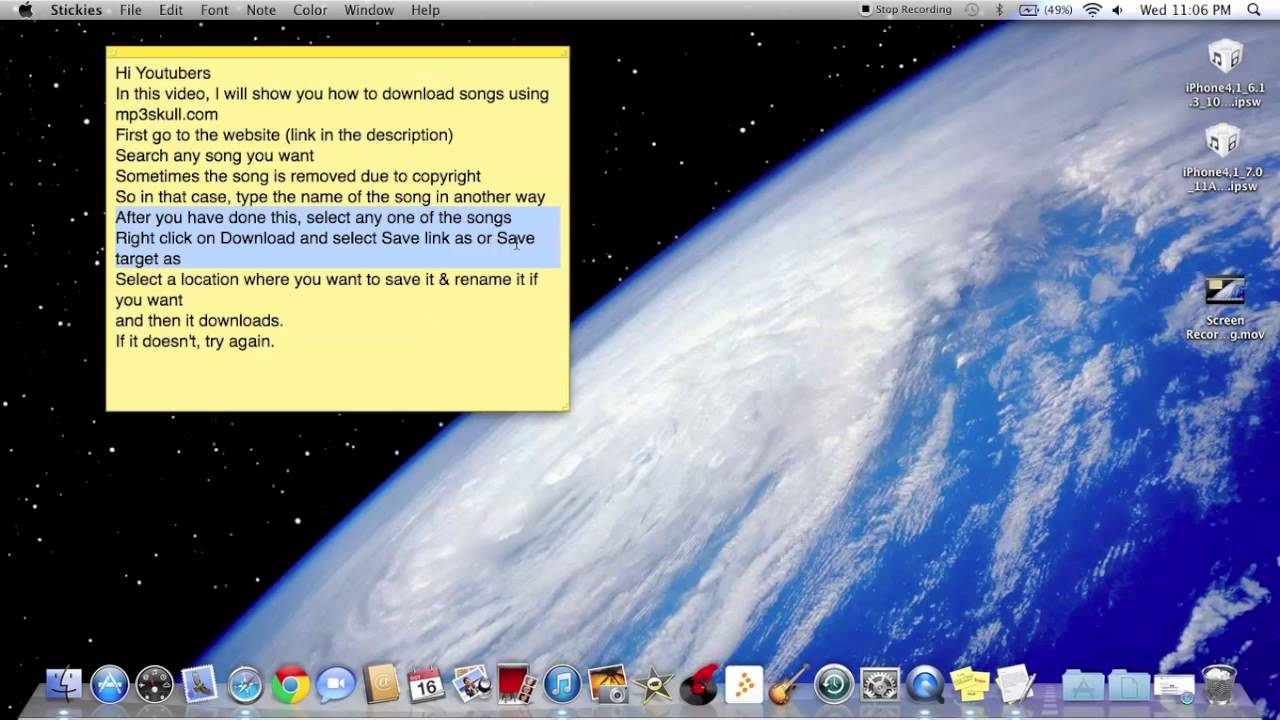Click the Stickies icon in the dock

coord(970,684)
